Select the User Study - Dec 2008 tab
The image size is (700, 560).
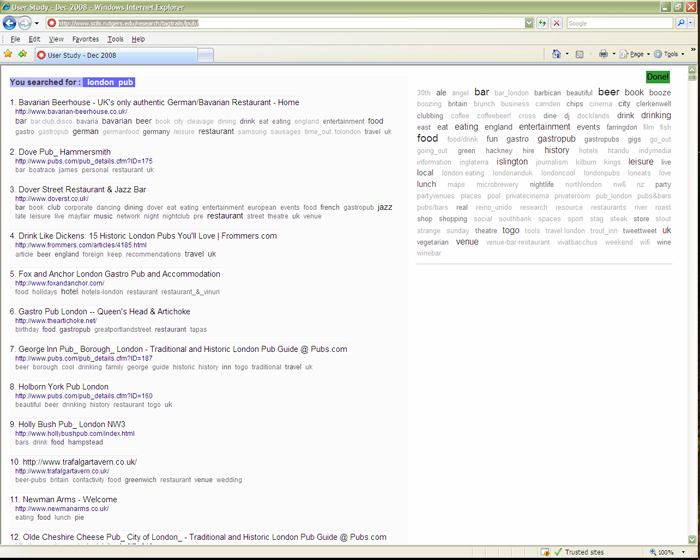[x=116, y=55]
